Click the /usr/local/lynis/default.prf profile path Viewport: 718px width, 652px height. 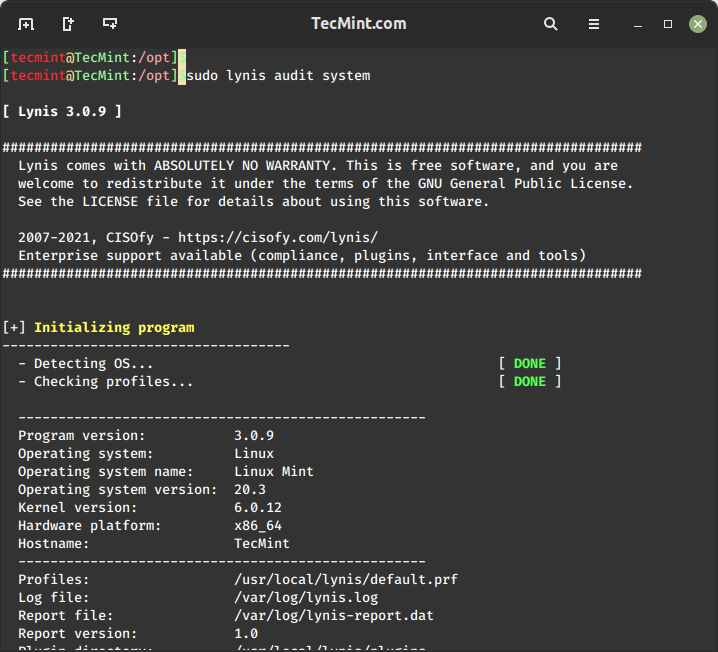point(345,580)
